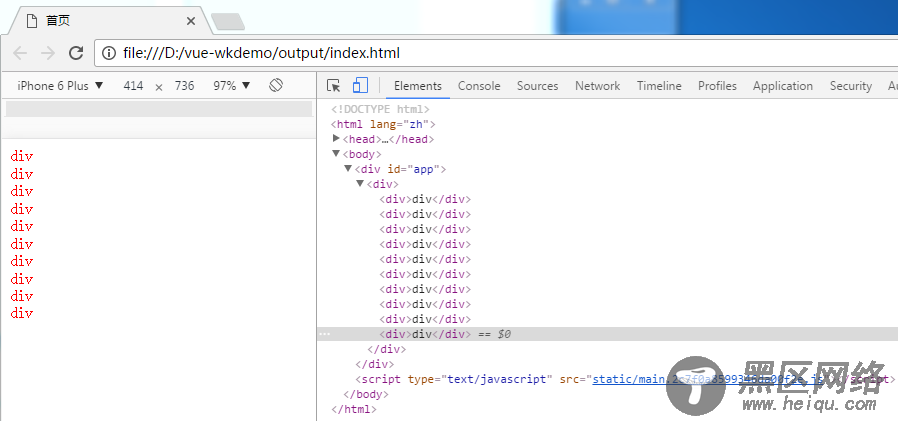The width and height of the screenshot is (898, 421).
Task: Select the script type="text/javascript" node
Action: coord(625,379)
